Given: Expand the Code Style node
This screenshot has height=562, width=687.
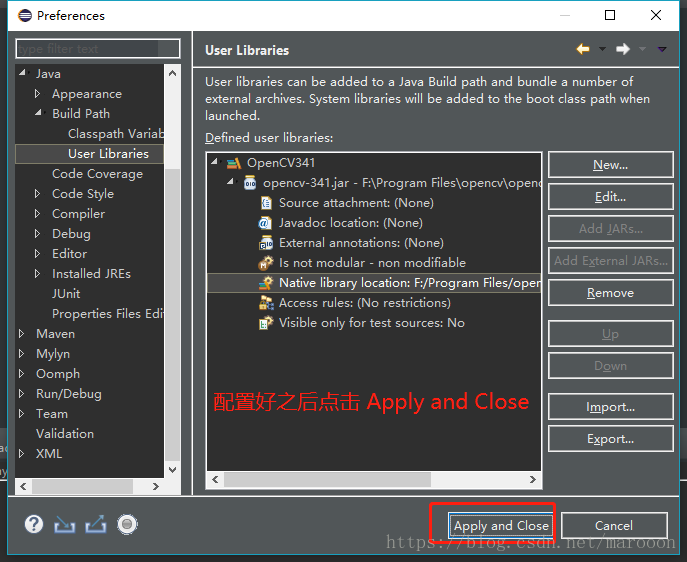Looking at the screenshot, I should point(37,193).
